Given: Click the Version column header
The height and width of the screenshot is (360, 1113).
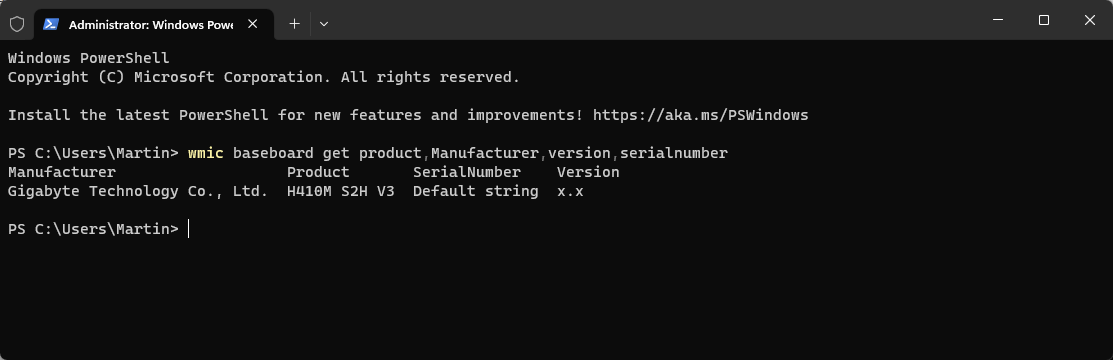Looking at the screenshot, I should pyautogui.click(x=588, y=172).
